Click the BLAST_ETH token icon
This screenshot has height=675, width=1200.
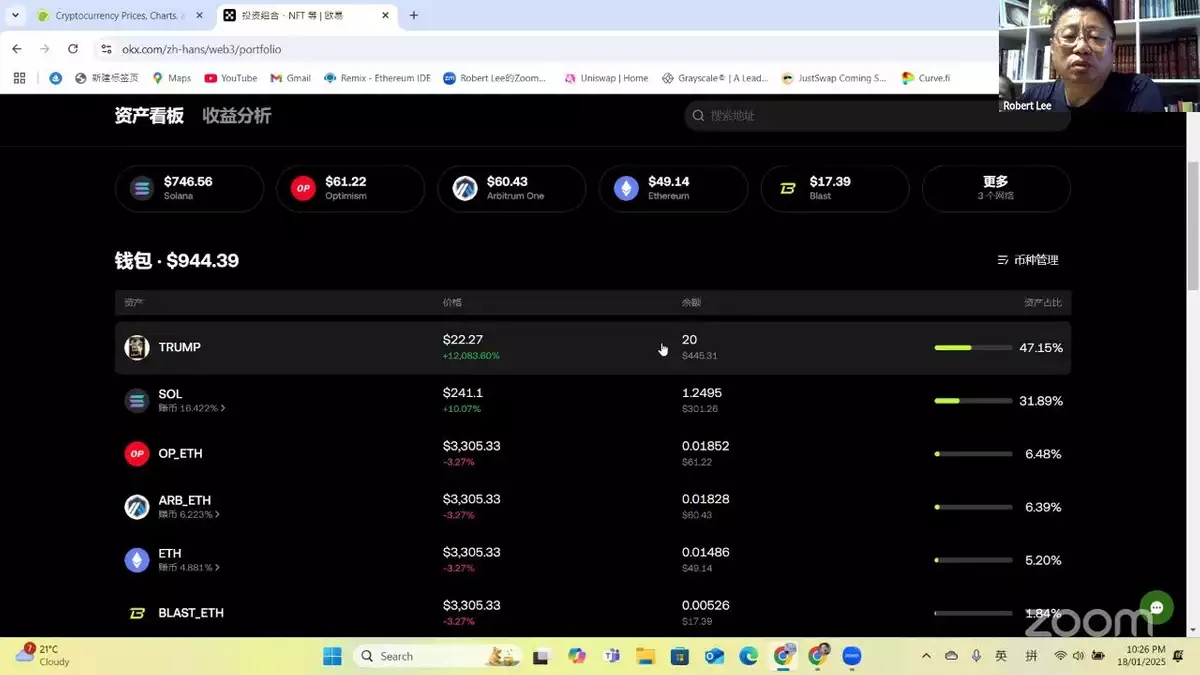click(x=137, y=613)
